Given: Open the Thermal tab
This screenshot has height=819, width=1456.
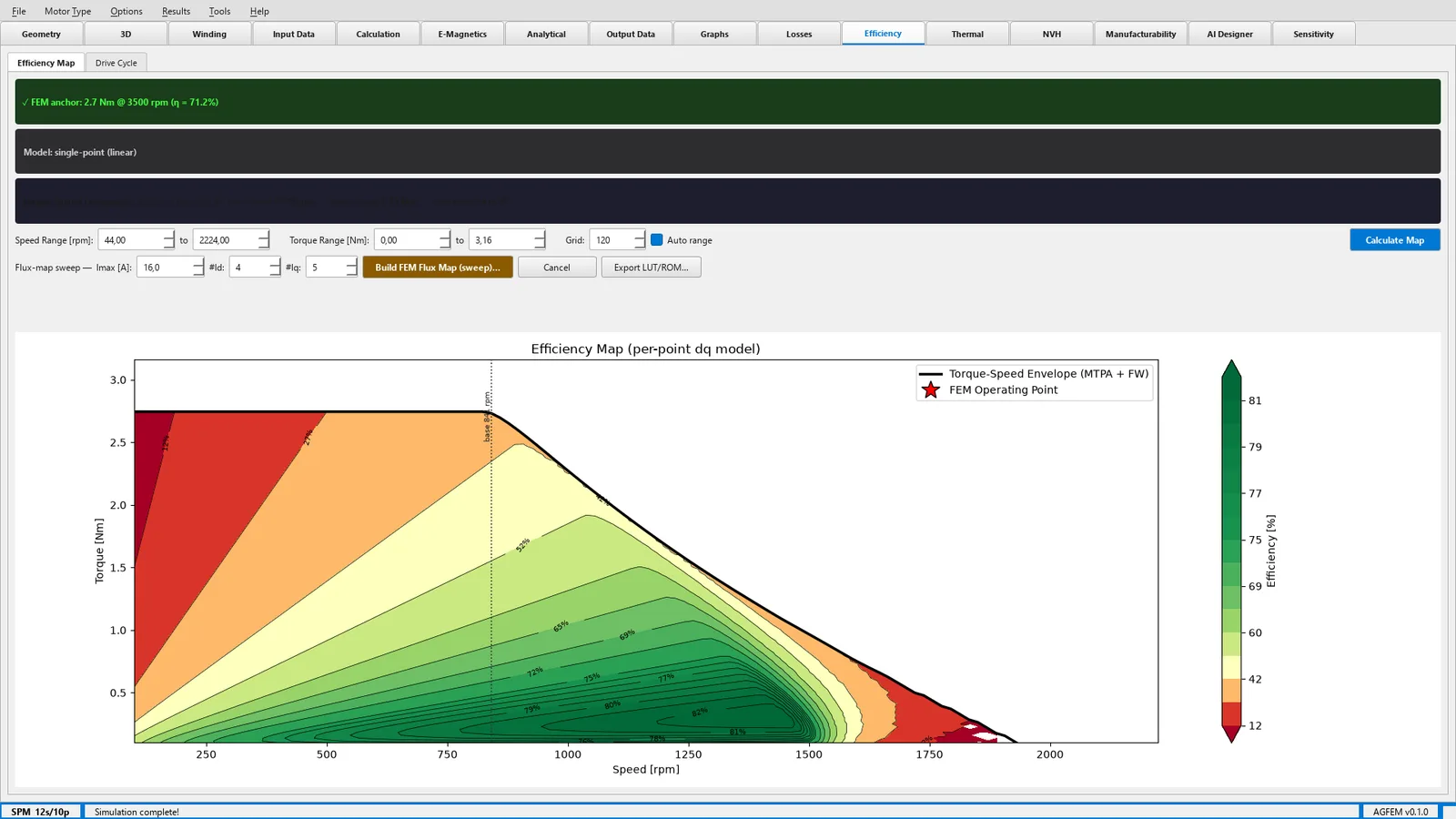Looking at the screenshot, I should point(967,34).
